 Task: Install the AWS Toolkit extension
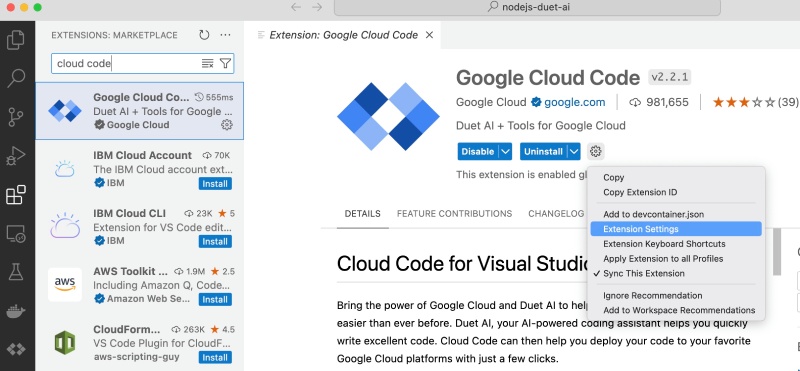(215, 300)
